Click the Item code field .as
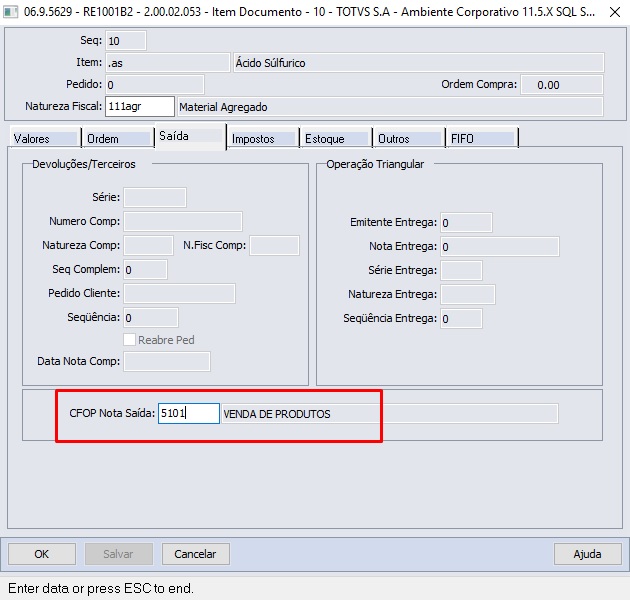The width and height of the screenshot is (630, 600). pyautogui.click(x=168, y=63)
